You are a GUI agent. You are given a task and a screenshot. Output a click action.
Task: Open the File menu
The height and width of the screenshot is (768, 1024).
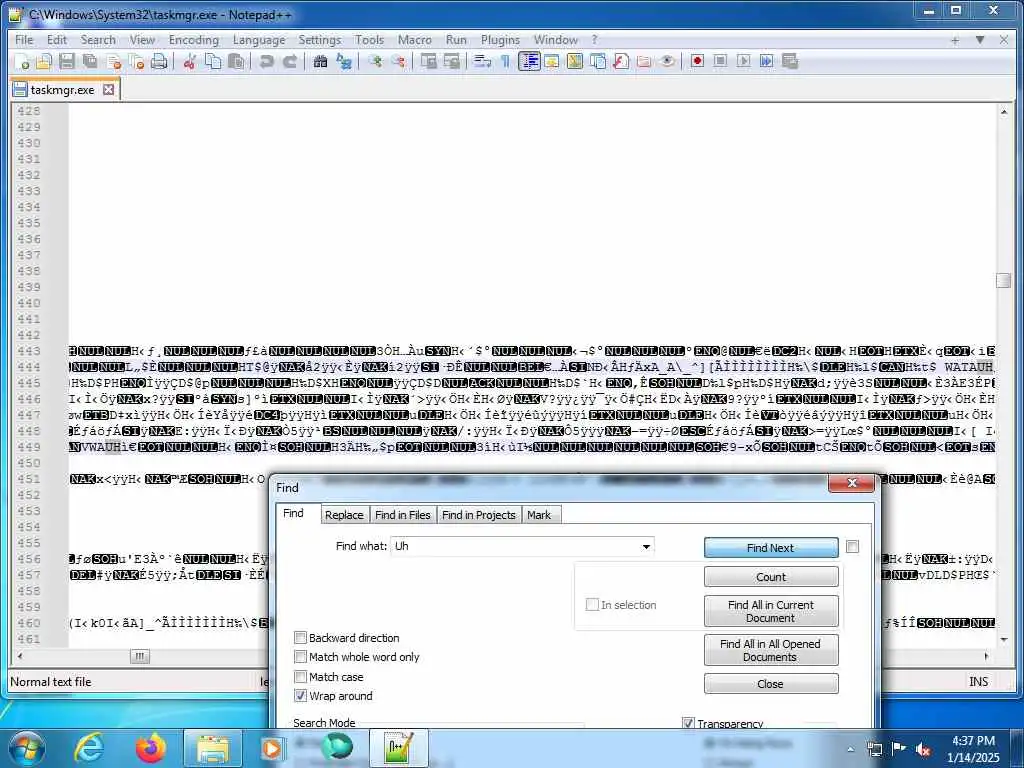tap(24, 40)
